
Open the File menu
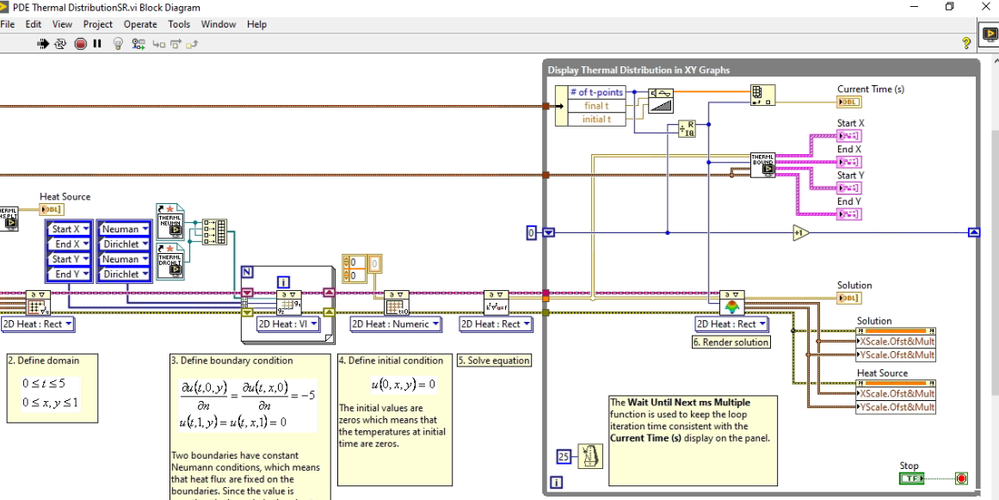coord(7,24)
